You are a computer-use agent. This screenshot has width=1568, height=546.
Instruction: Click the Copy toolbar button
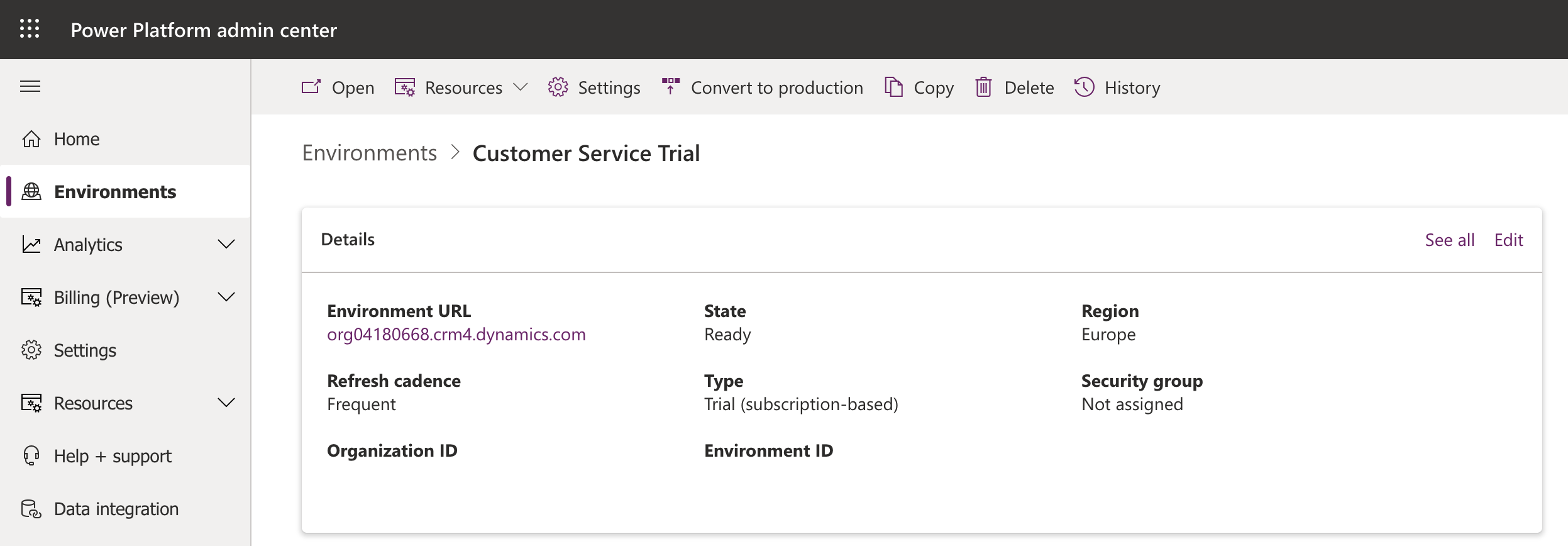pos(919,87)
